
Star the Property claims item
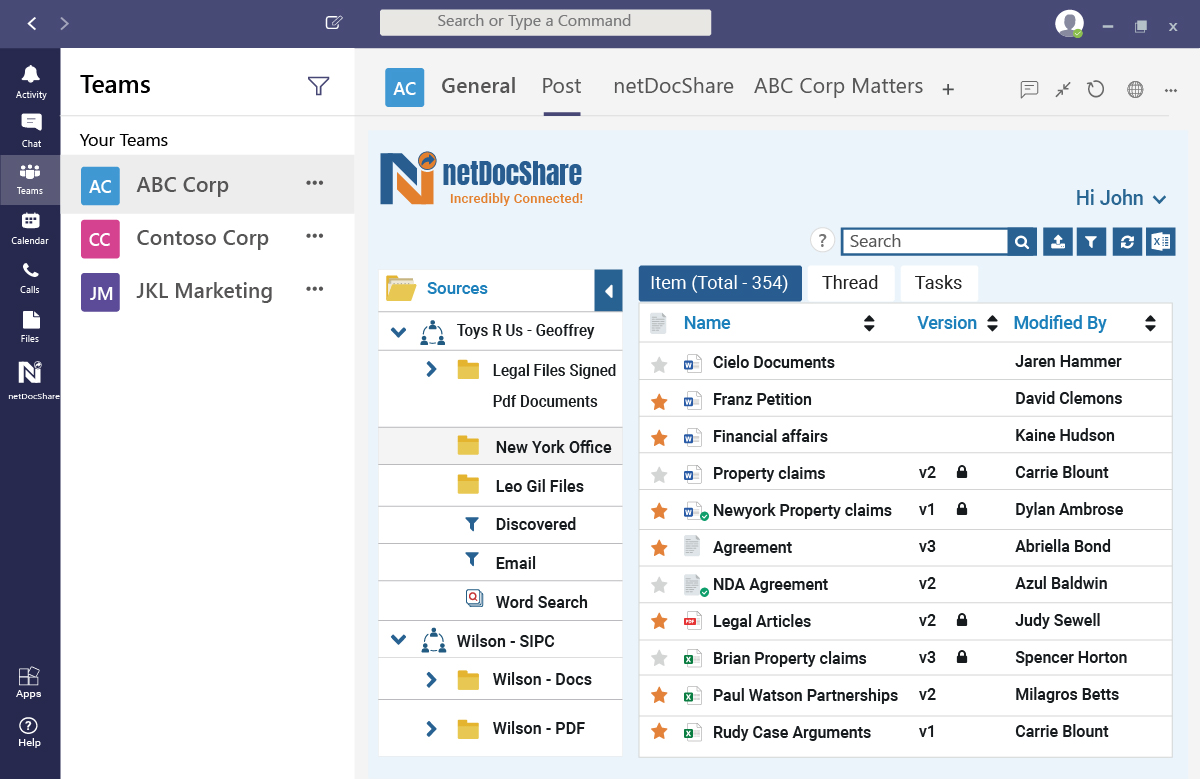click(x=659, y=475)
